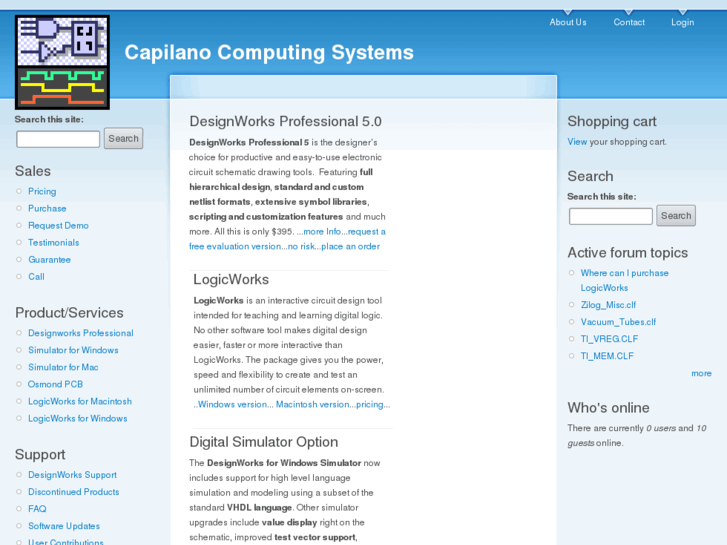Focus the right sidebar search field
Screen dimensions: 727x545
click(x=611, y=216)
